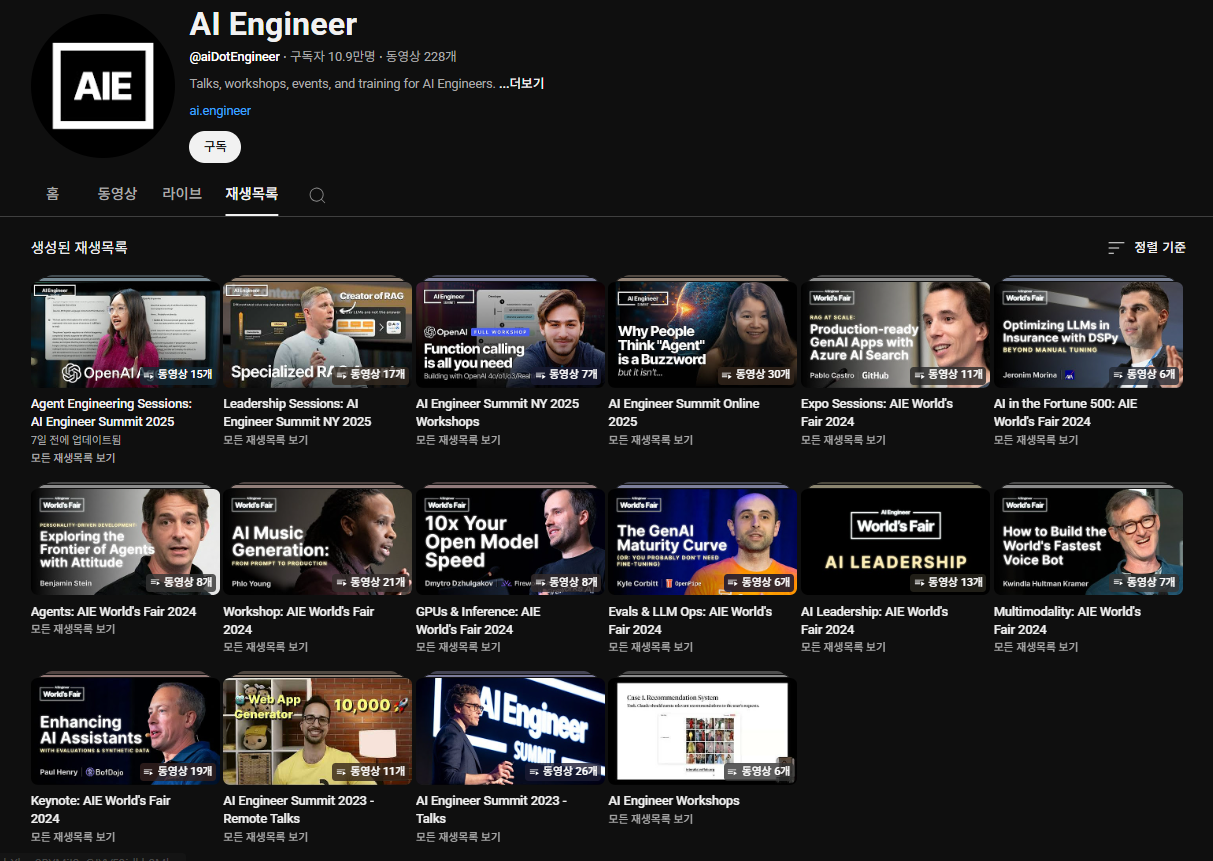Expand channel description with ...더보기
The height and width of the screenshot is (861, 1213).
(521, 84)
